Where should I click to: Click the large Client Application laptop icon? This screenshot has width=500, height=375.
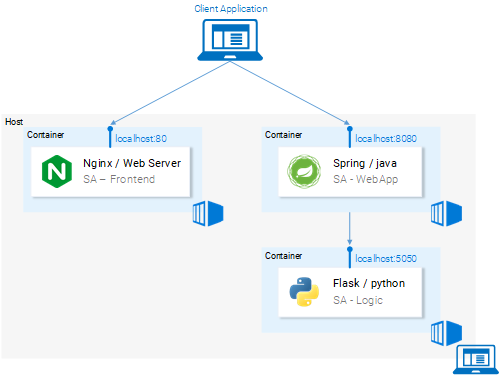[x=230, y=40]
